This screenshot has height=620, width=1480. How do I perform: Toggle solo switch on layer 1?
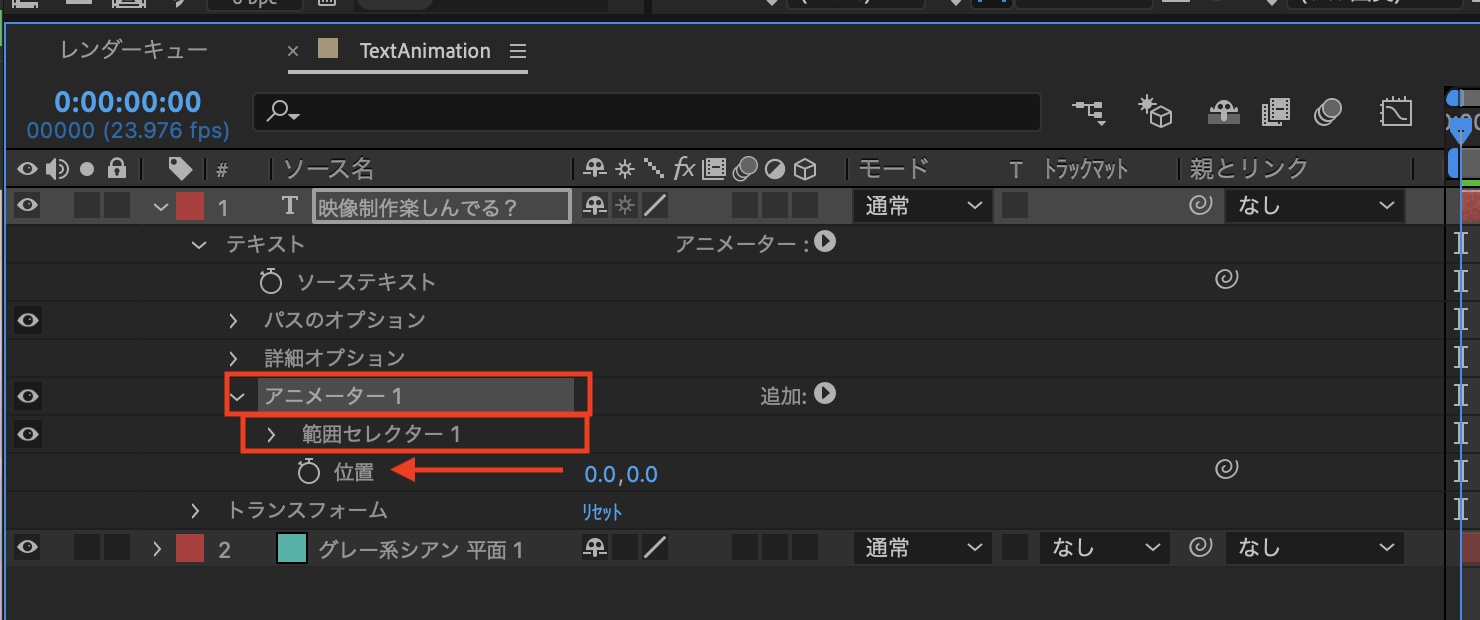(87, 206)
